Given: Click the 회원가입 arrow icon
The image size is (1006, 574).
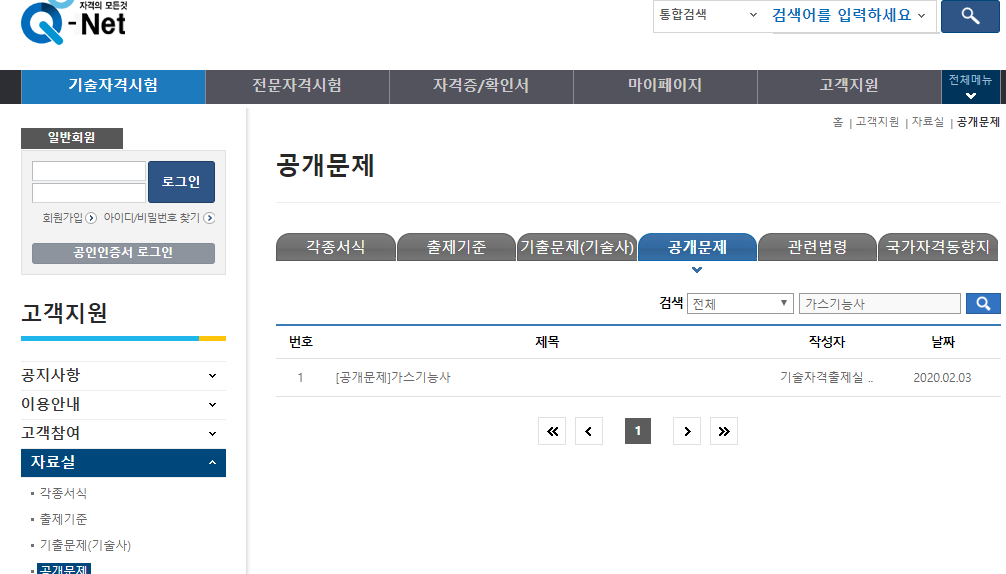Looking at the screenshot, I should tap(91, 218).
